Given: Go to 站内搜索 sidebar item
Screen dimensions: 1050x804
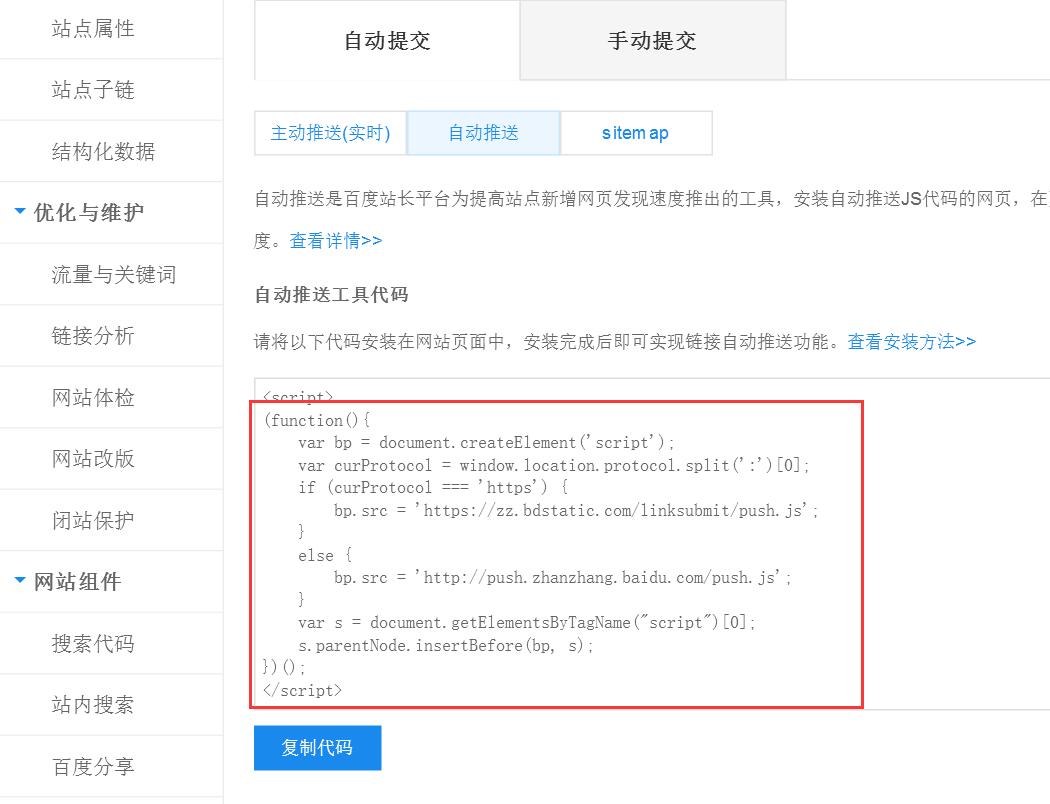Looking at the screenshot, I should [93, 704].
